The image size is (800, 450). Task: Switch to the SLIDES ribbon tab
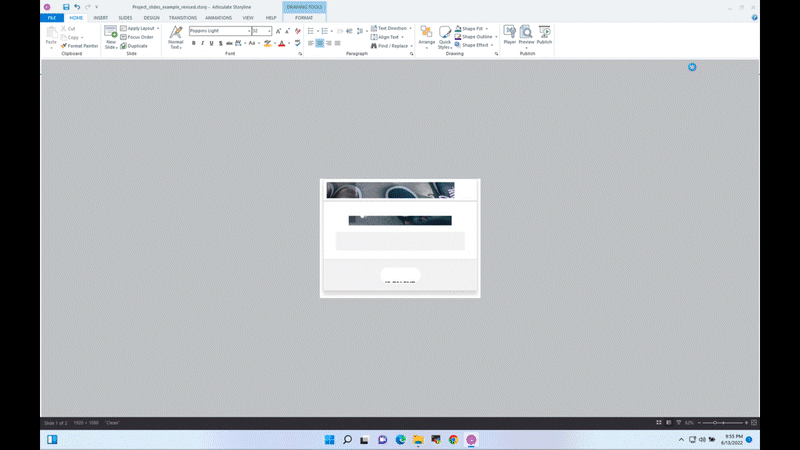tap(125, 18)
